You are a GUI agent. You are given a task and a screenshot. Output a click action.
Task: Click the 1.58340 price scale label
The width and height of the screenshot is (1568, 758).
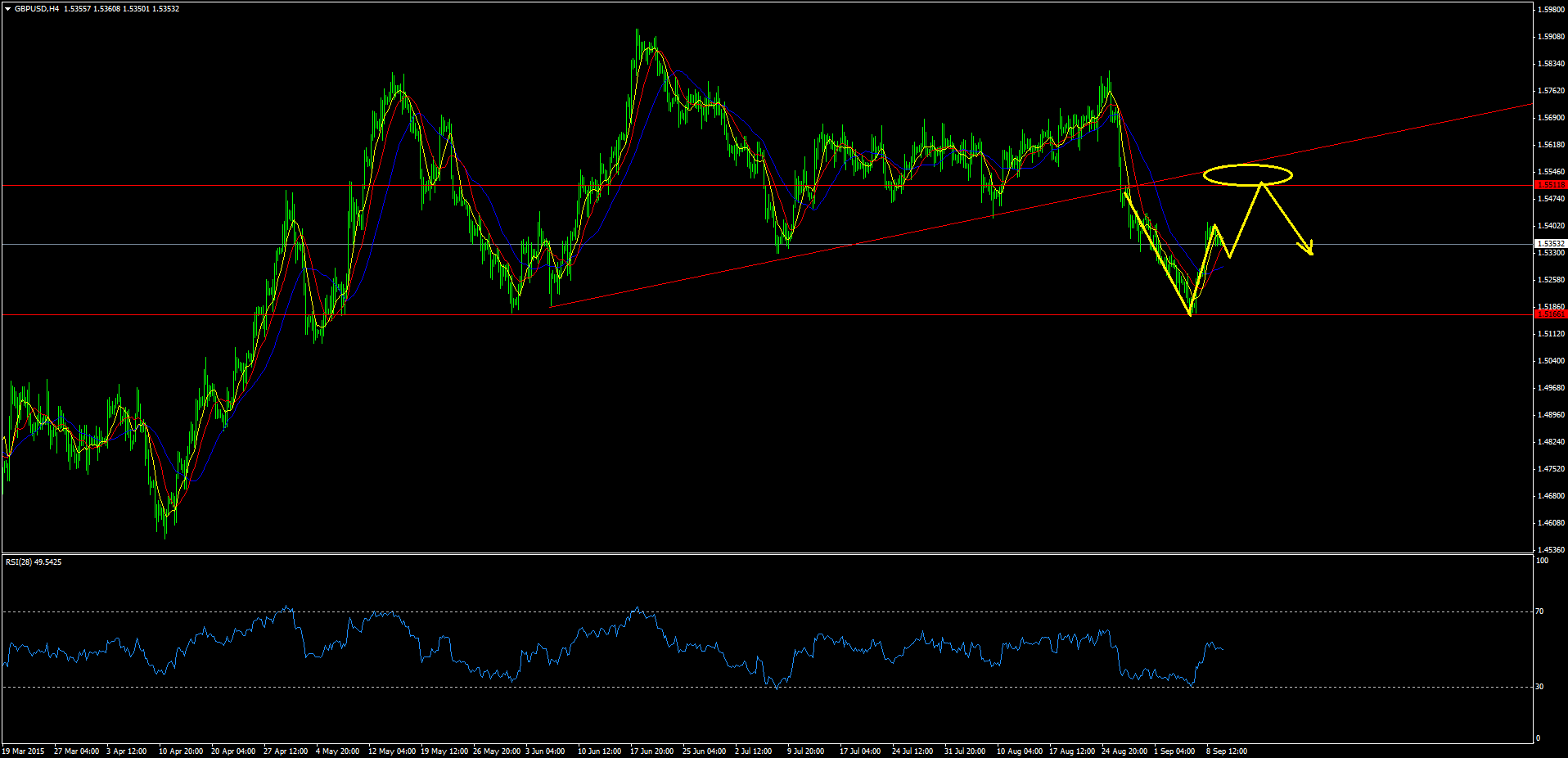pyautogui.click(x=1552, y=64)
